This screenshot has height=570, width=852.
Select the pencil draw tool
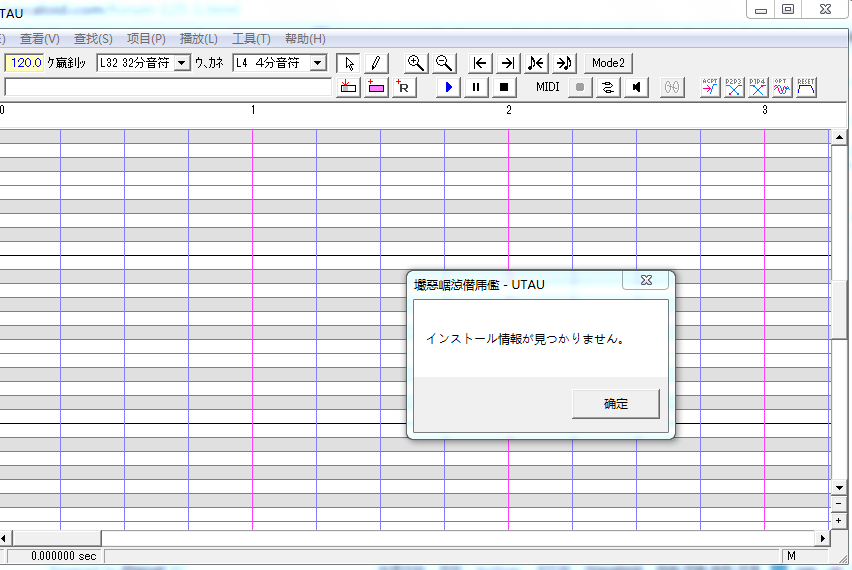[375, 63]
